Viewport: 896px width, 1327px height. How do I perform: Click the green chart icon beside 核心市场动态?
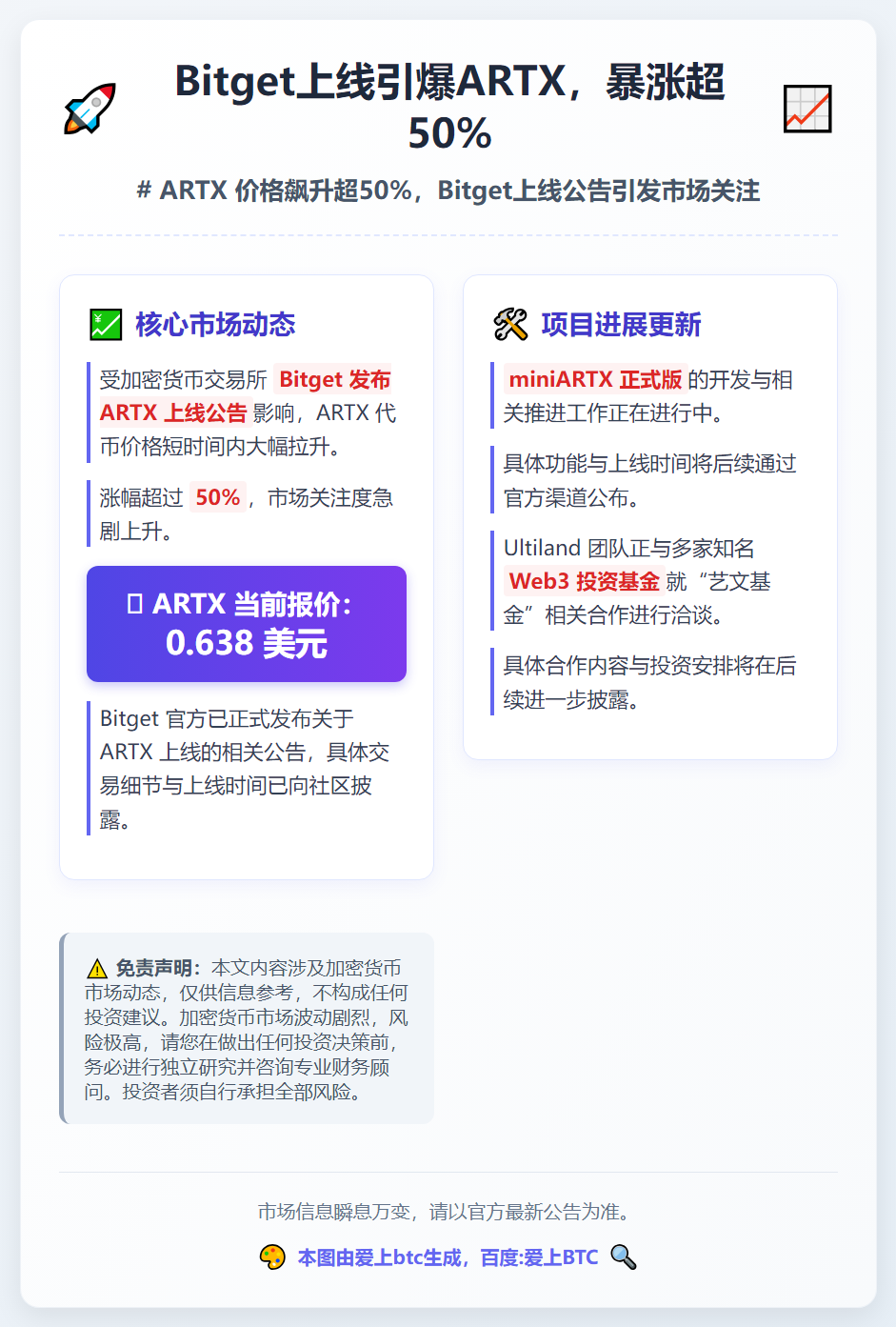(106, 325)
